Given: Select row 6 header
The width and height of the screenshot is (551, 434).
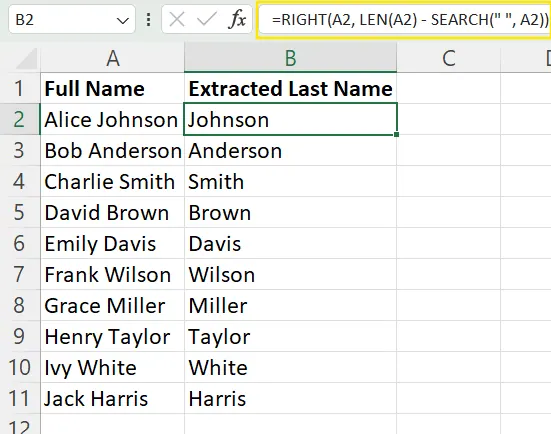Looking at the screenshot, I should click(x=20, y=243).
